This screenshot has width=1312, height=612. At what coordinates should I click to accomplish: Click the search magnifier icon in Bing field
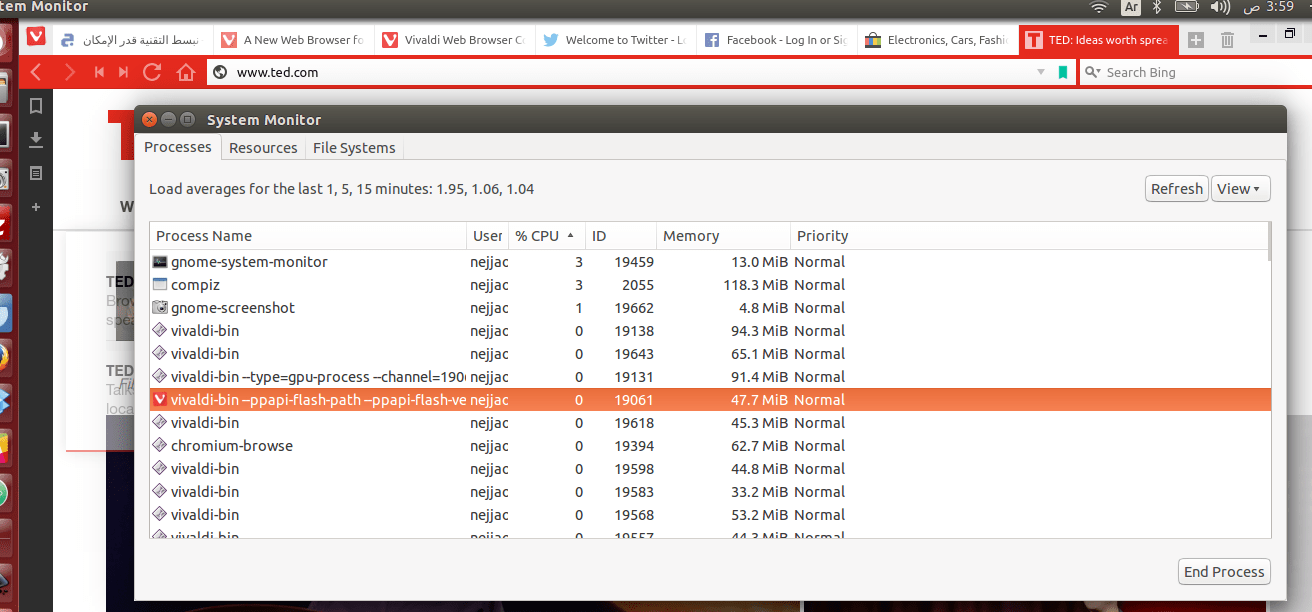[x=1092, y=72]
